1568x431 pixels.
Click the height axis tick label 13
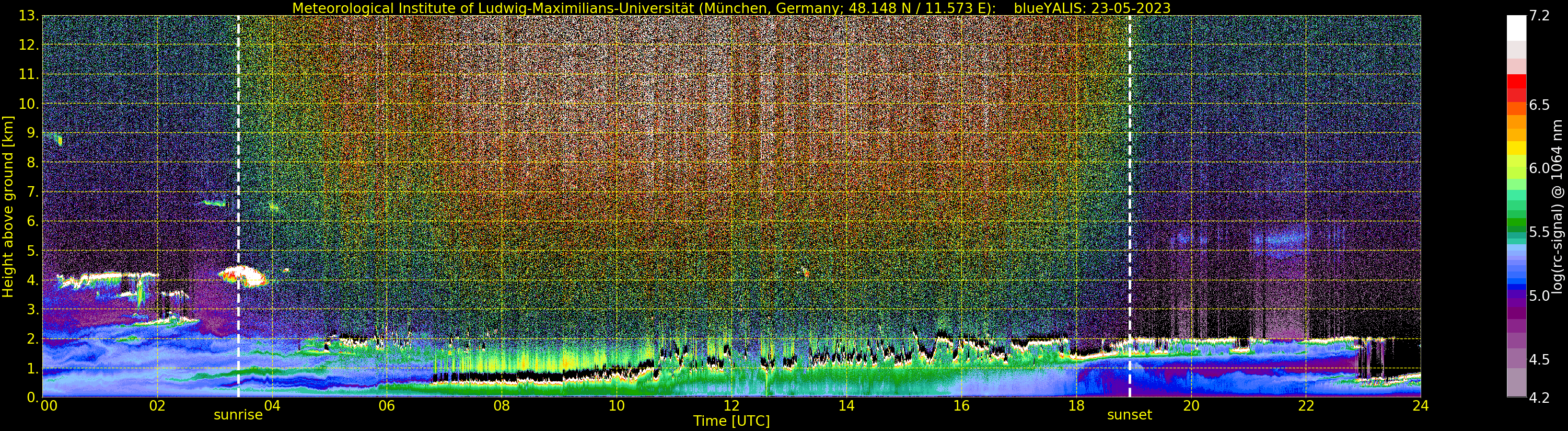tap(29, 16)
